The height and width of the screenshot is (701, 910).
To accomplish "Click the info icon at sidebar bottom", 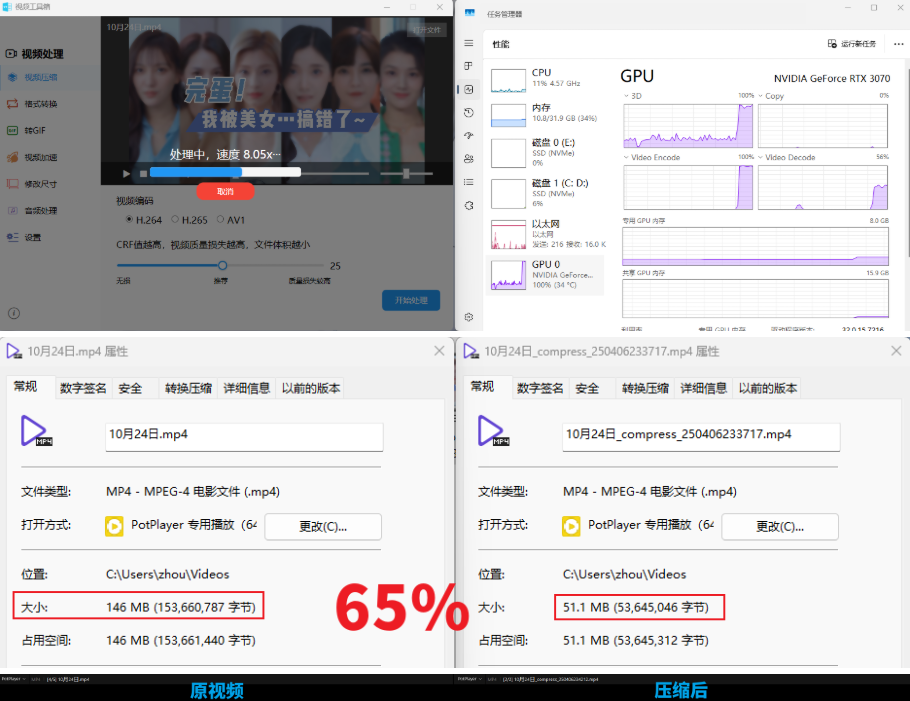I will 15,312.
